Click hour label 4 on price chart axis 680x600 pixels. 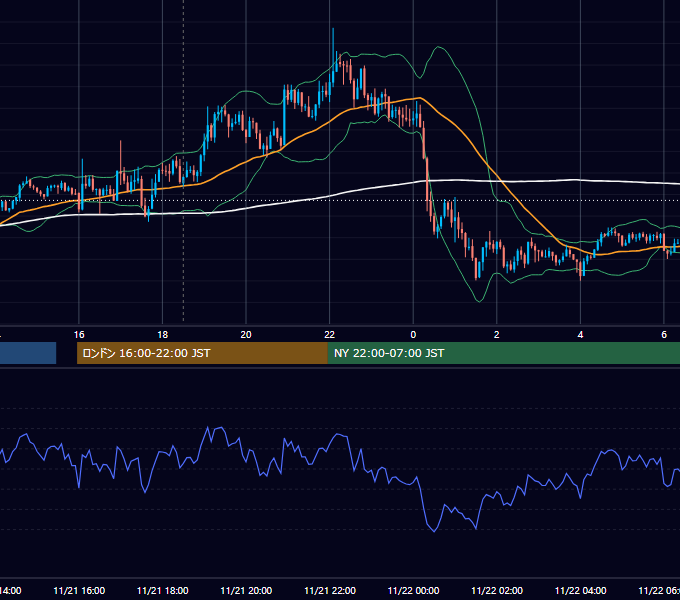click(580, 335)
